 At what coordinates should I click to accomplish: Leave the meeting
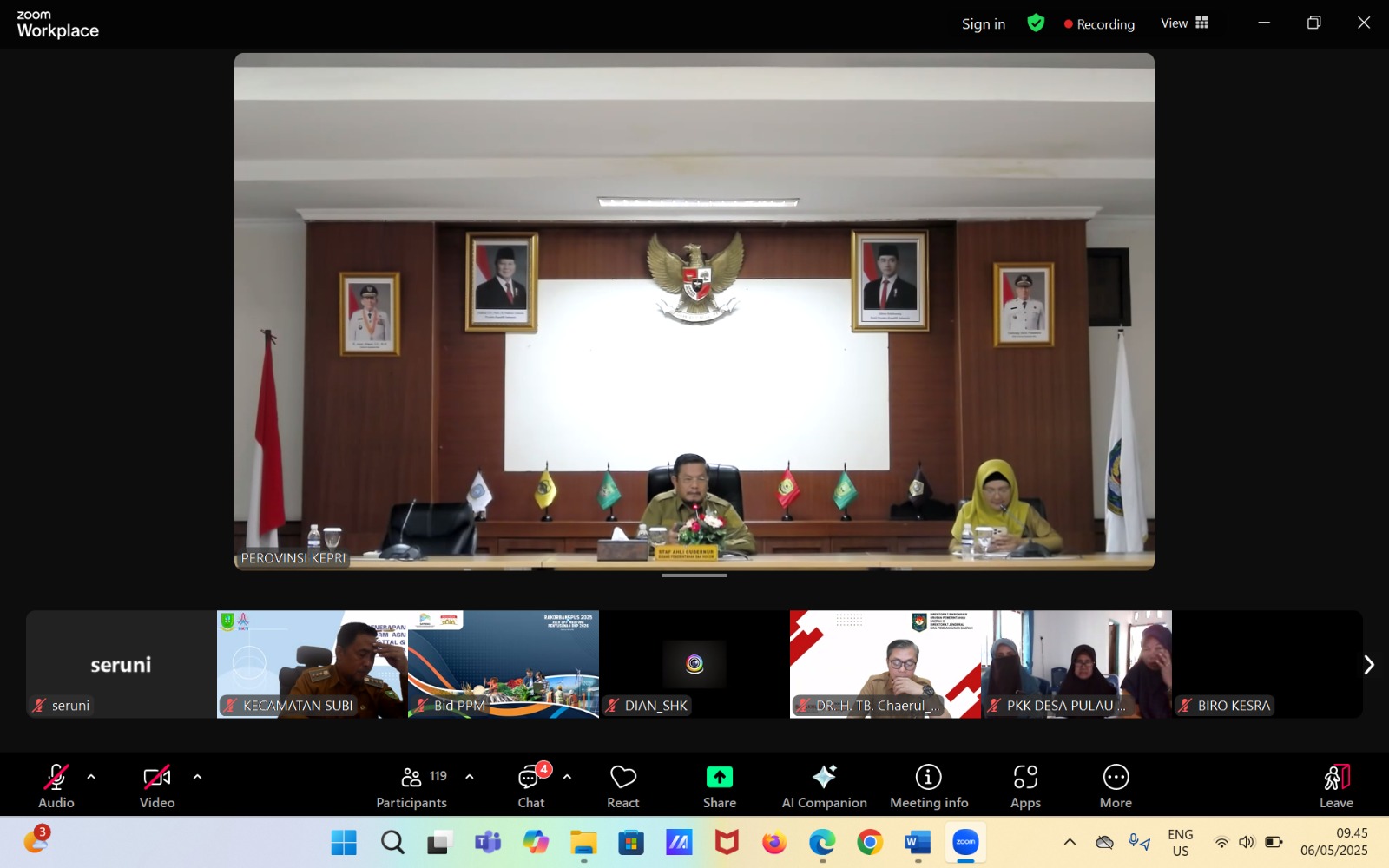[x=1336, y=786]
